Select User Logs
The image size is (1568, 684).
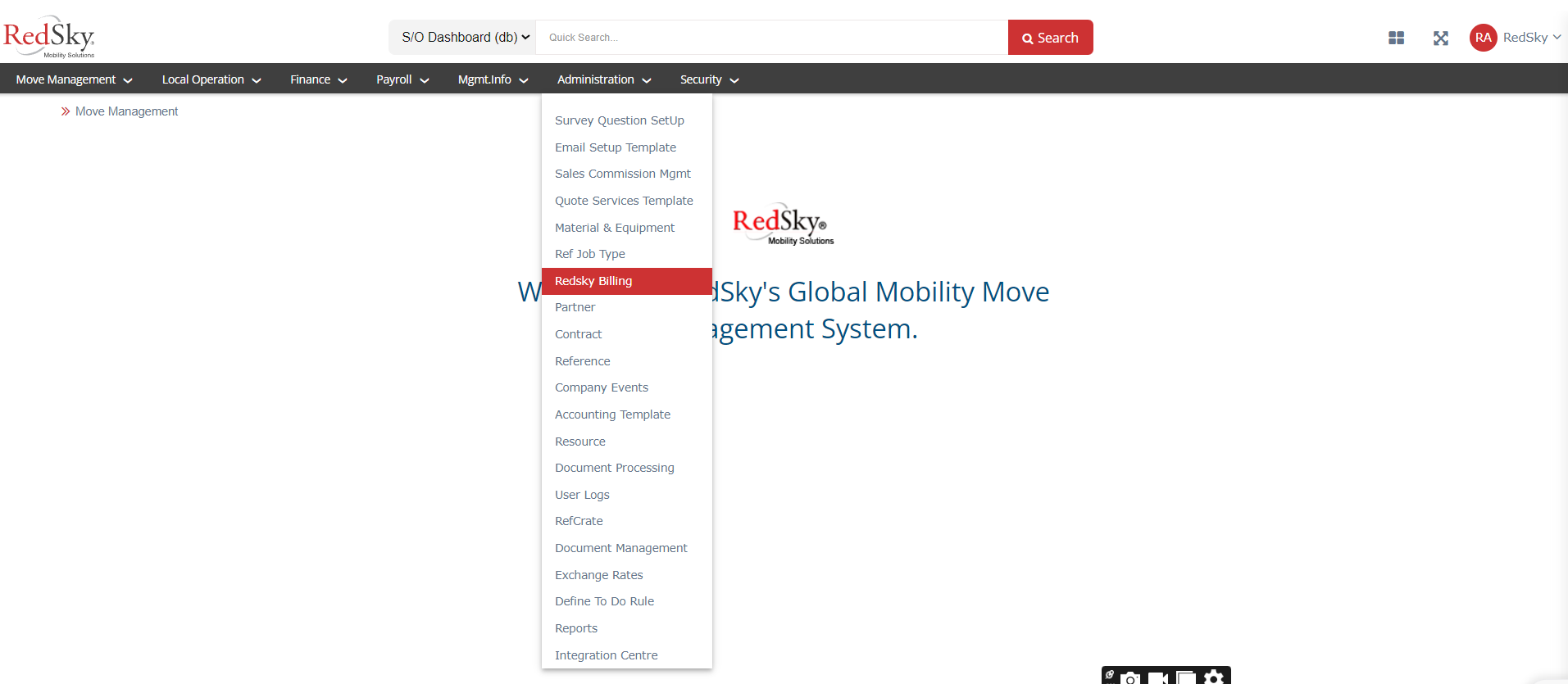tap(626, 495)
